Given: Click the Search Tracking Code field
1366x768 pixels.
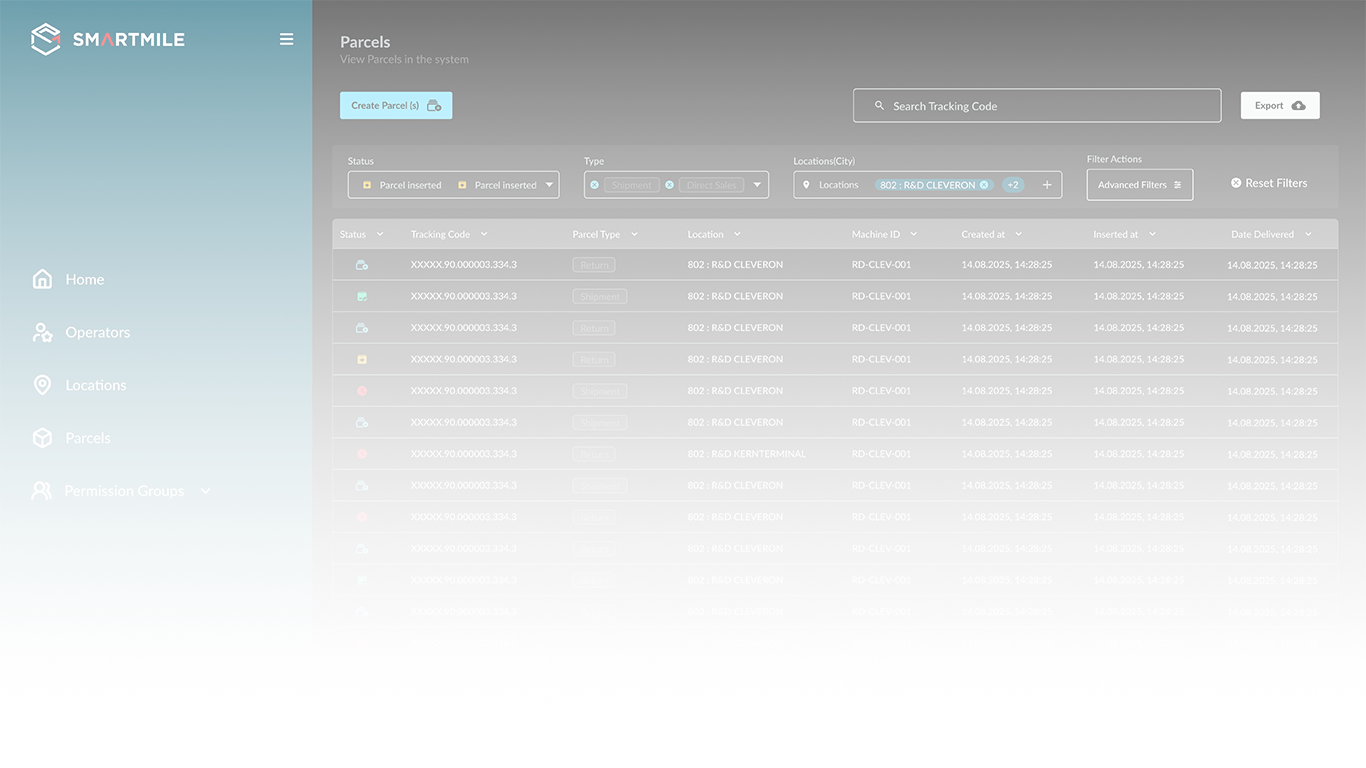Looking at the screenshot, I should [1037, 106].
